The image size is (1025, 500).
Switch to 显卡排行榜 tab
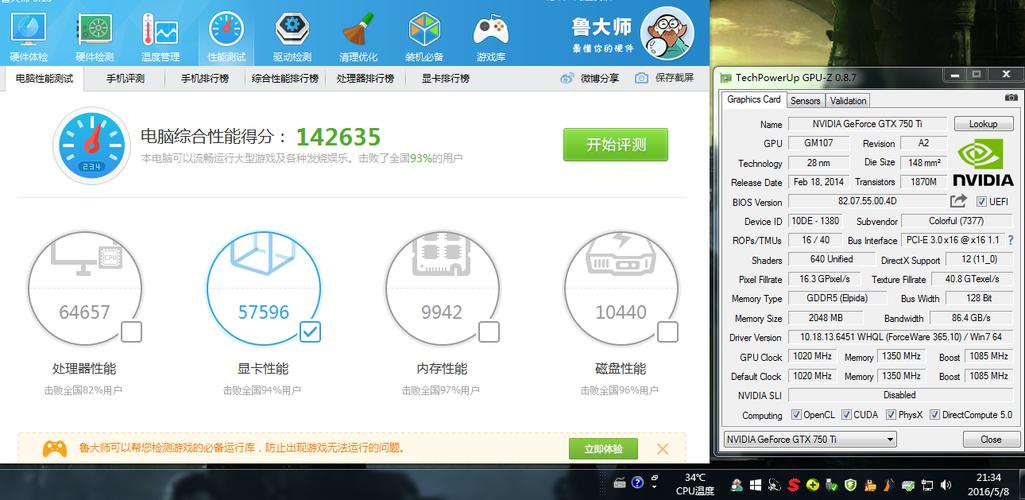(445, 78)
